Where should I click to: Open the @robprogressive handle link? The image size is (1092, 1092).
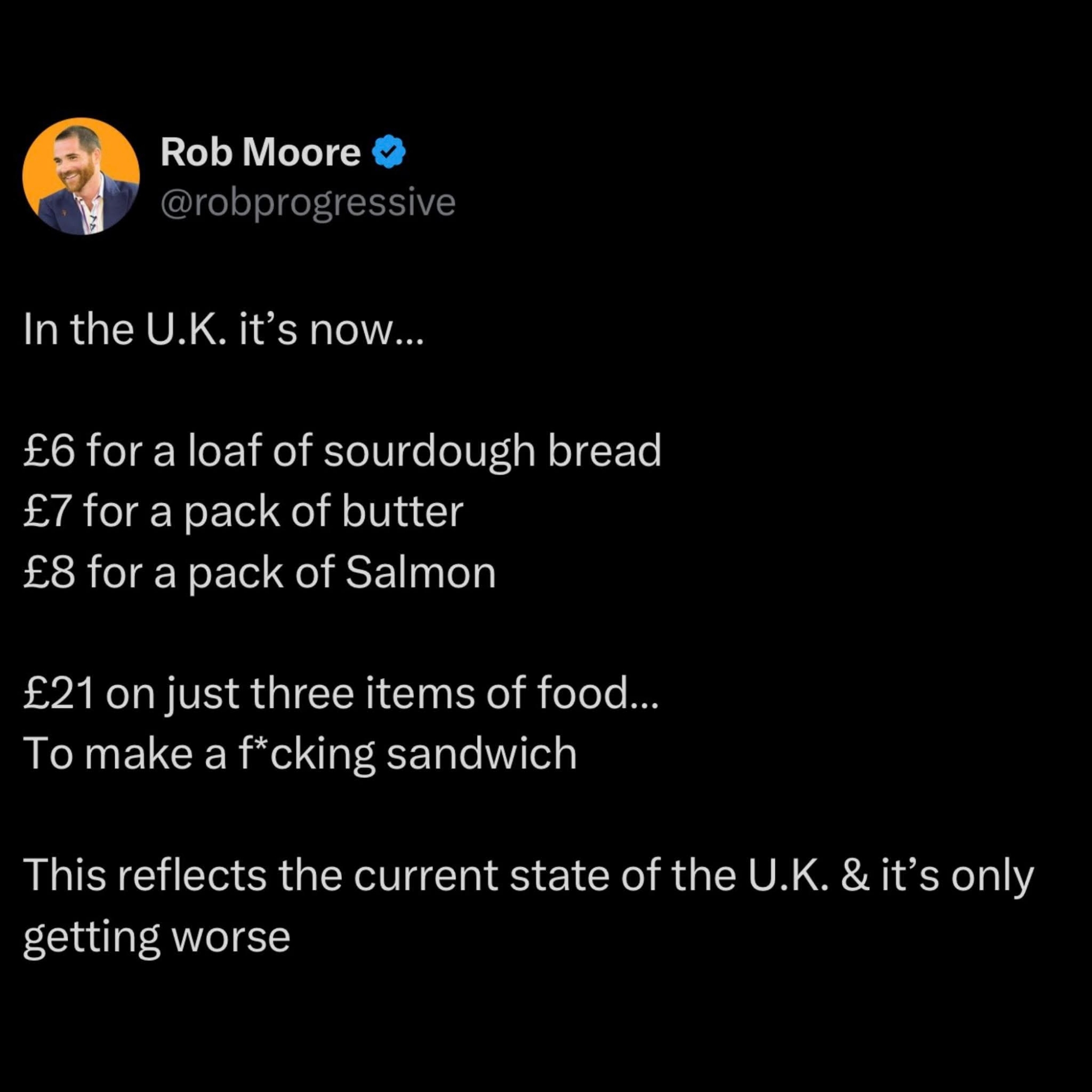coord(308,202)
